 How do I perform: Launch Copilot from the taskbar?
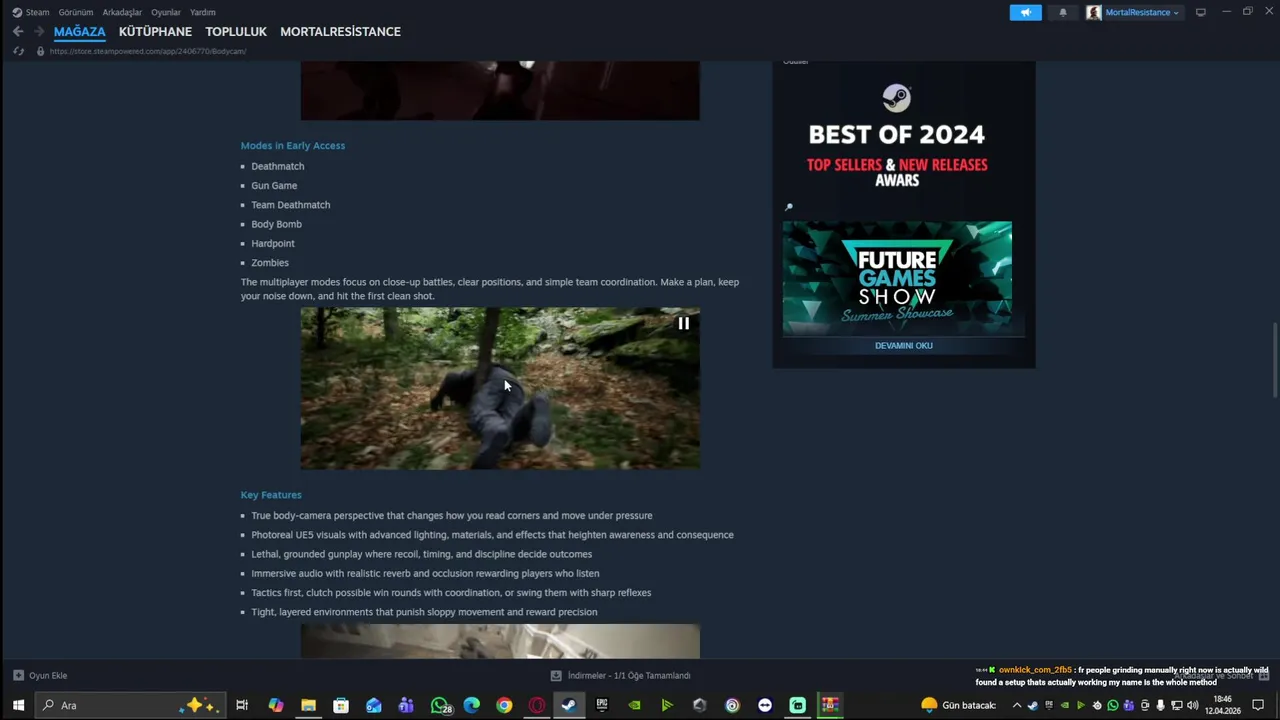(276, 705)
